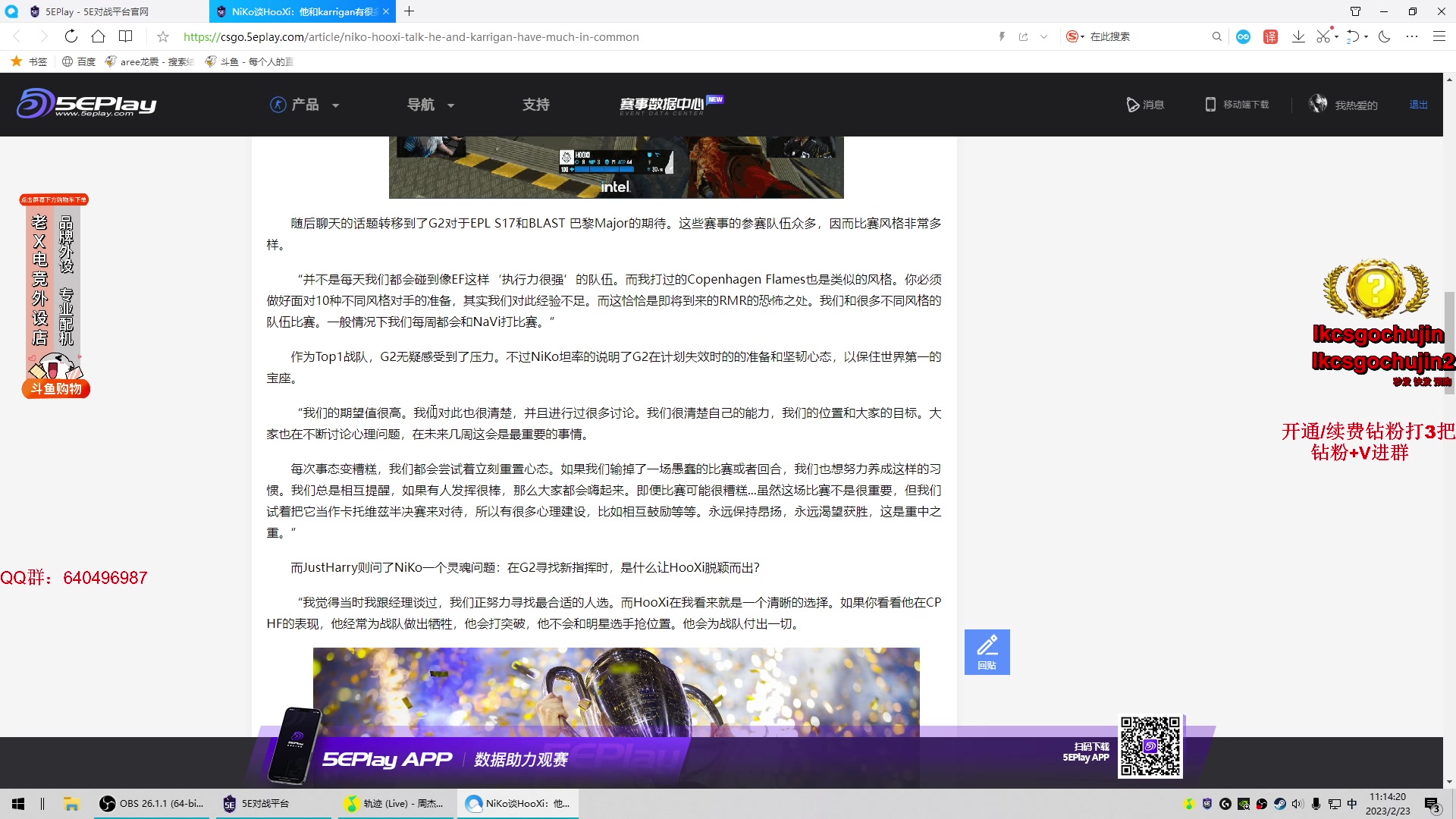Click the 回贴 reply pencil button
Image resolution: width=1456 pixels, height=819 pixels.
click(987, 652)
